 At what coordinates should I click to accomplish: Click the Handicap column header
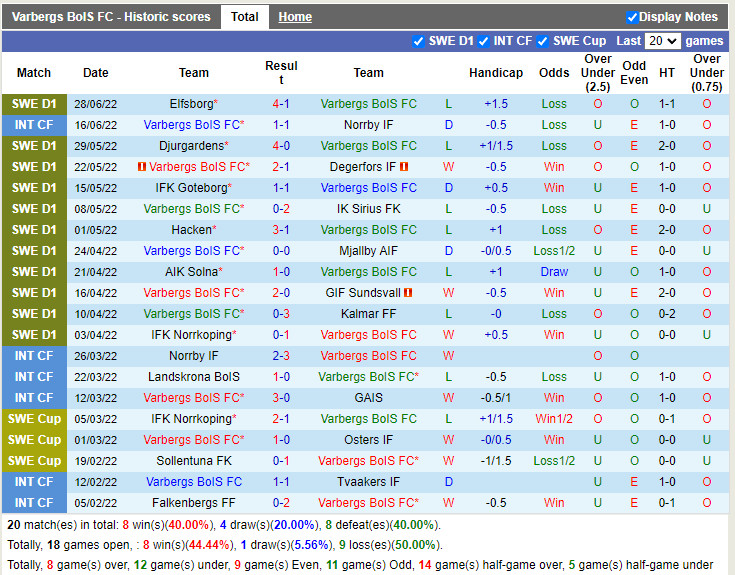(x=495, y=73)
